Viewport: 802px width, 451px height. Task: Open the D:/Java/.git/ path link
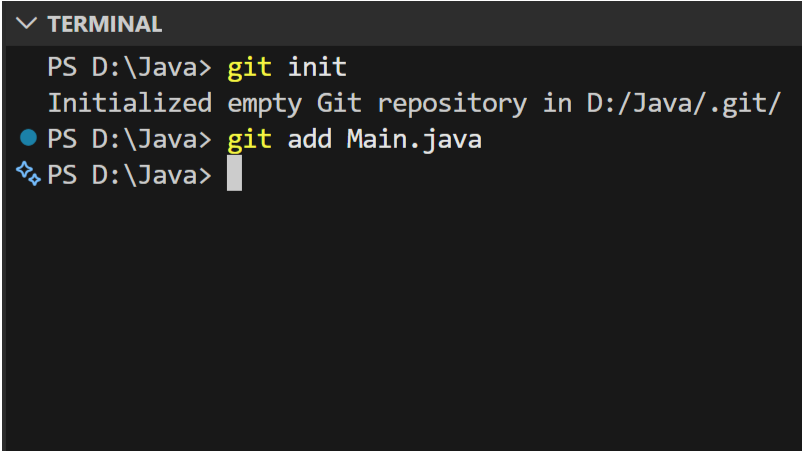point(683,103)
